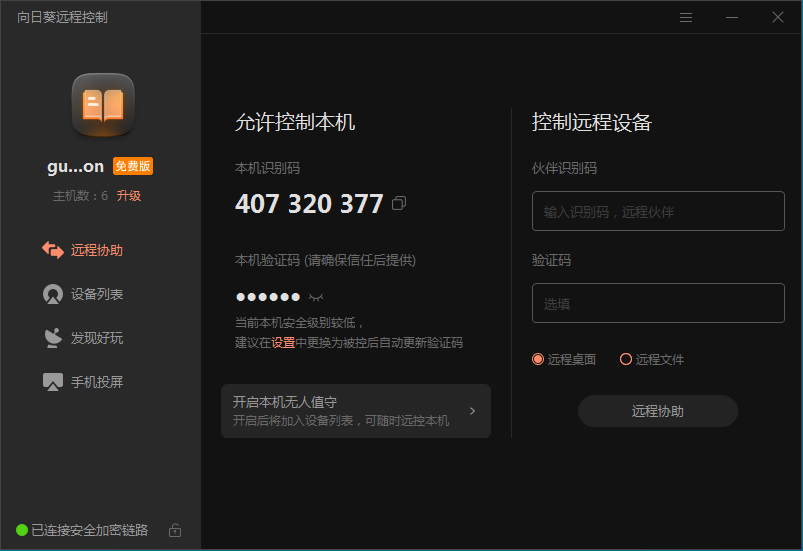Click the lock icon in status bar
The height and width of the screenshot is (551, 803).
(175, 530)
